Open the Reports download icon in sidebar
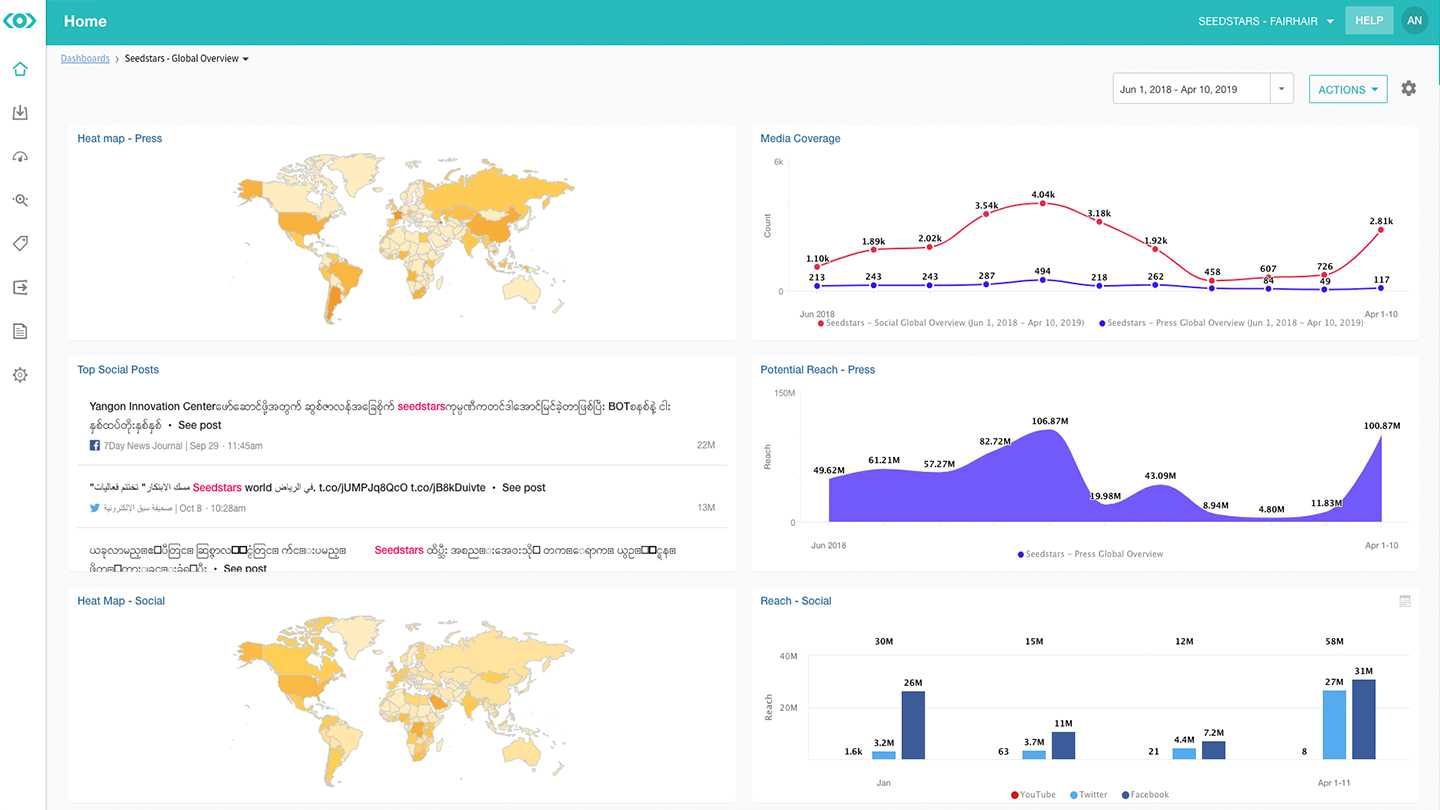The image size is (1440, 810). (x=19, y=112)
